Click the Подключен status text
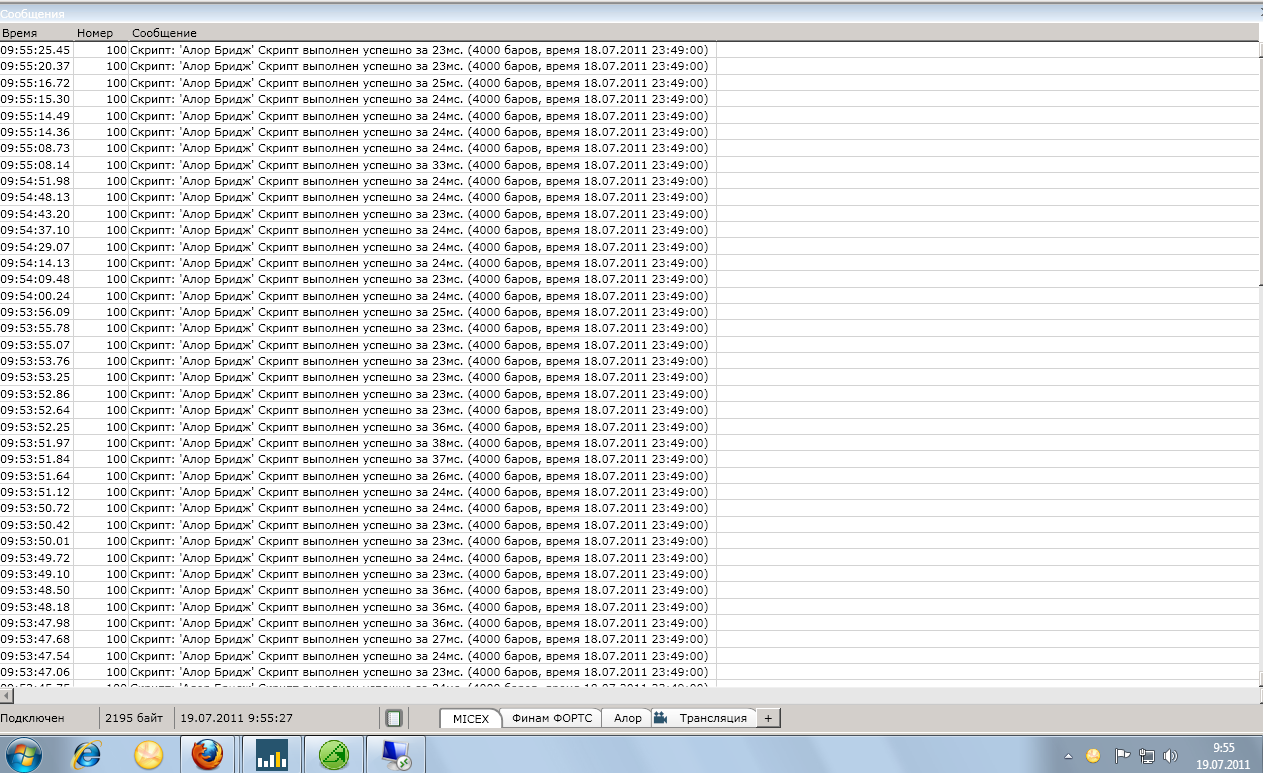This screenshot has width=1263, height=773. click(33, 718)
